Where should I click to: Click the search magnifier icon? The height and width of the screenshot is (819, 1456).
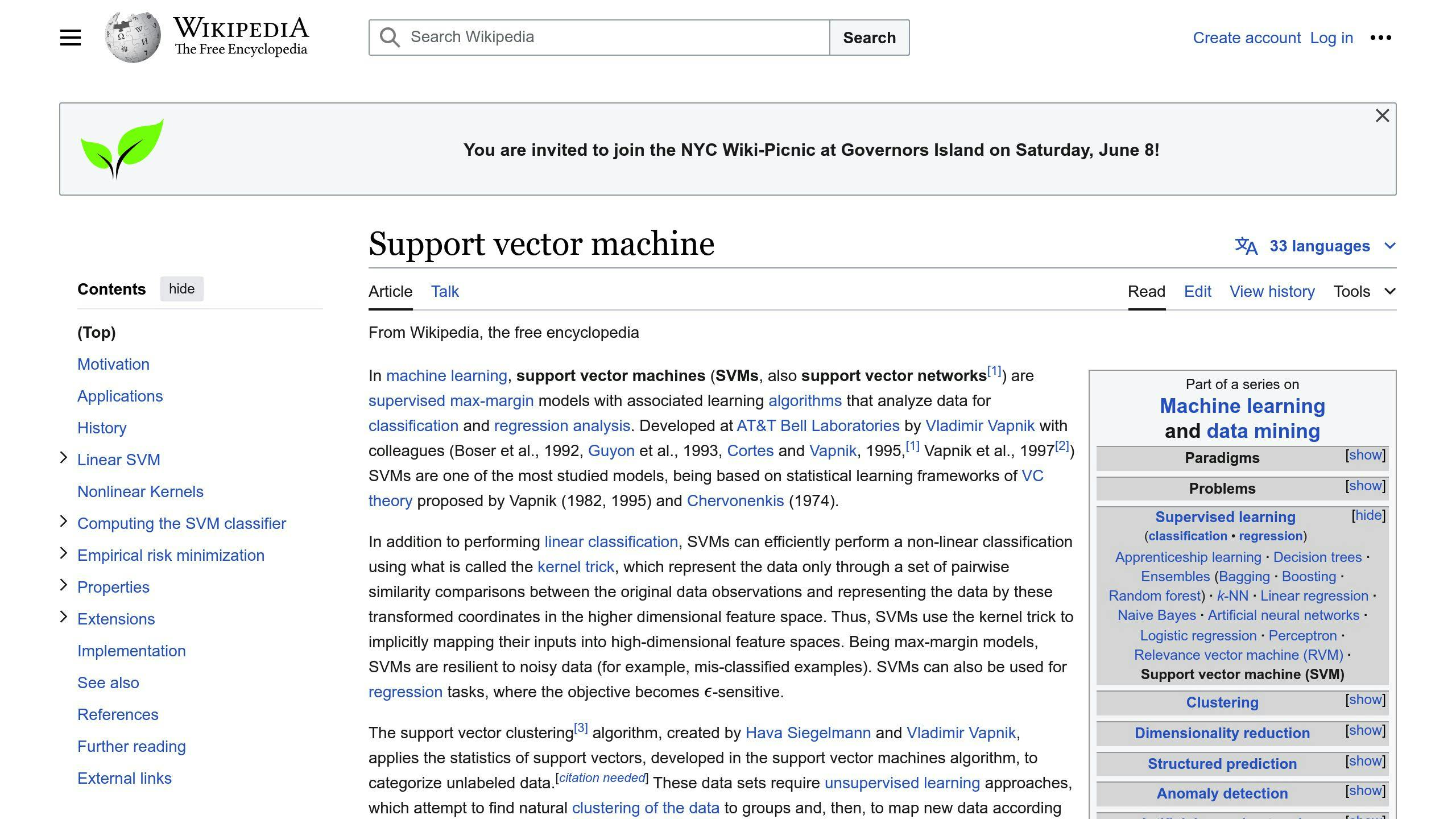point(390,38)
